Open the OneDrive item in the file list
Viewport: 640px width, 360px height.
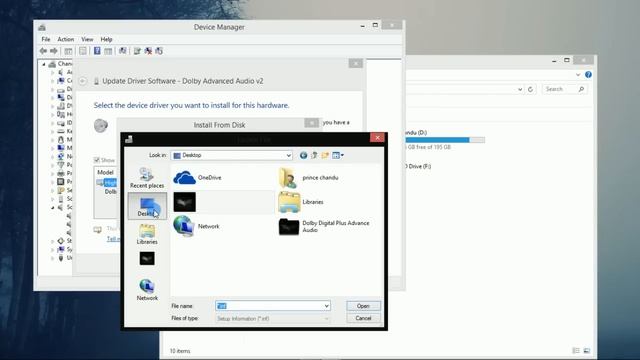pyautogui.click(x=198, y=178)
